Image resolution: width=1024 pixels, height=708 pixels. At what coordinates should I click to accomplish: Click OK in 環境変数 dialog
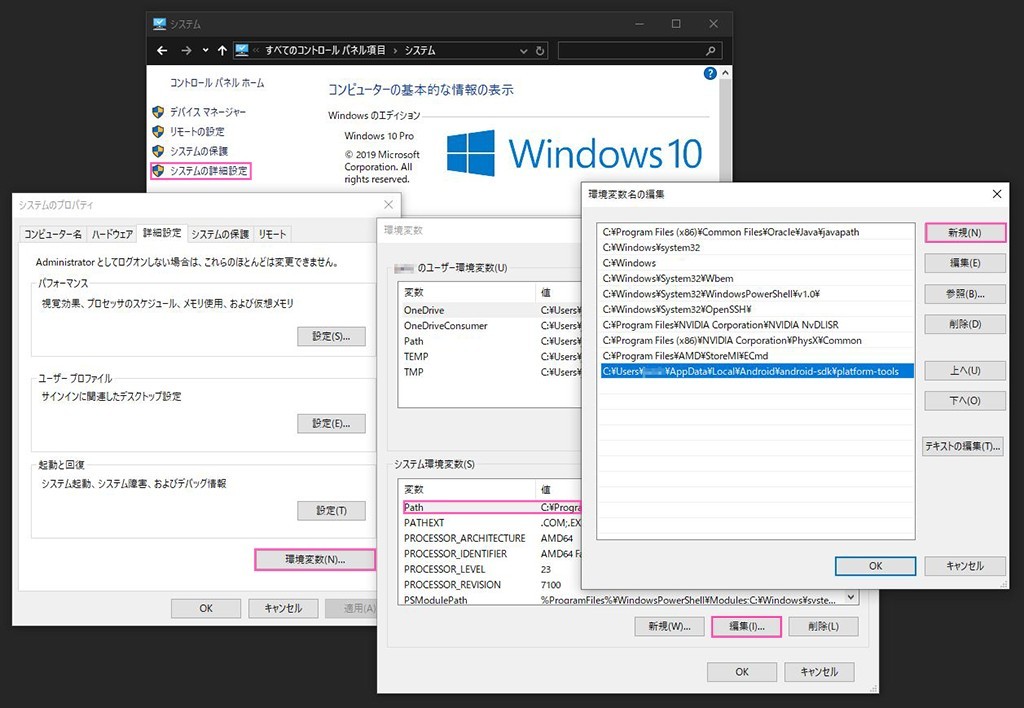(742, 671)
